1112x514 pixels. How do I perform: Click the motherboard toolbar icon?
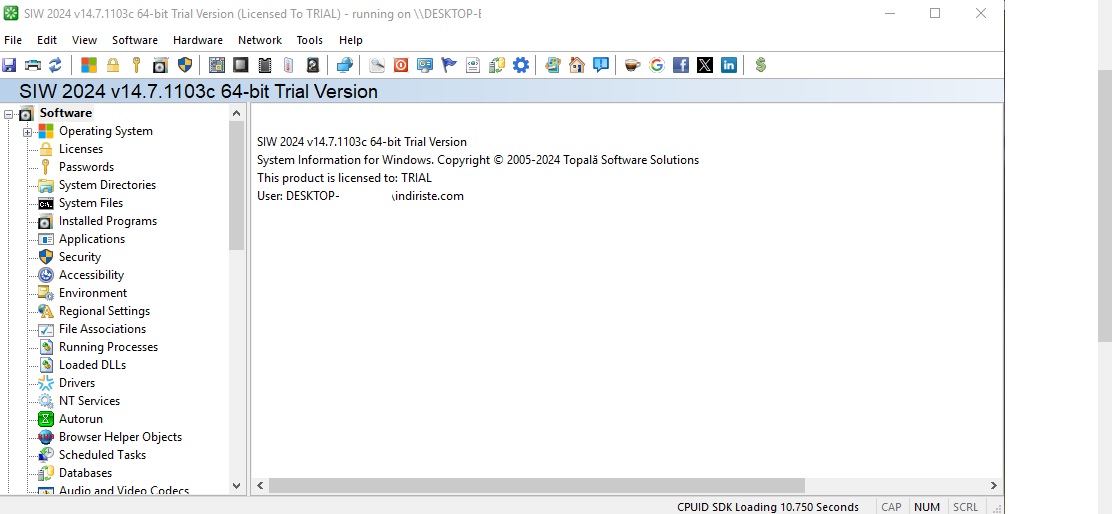pos(217,65)
